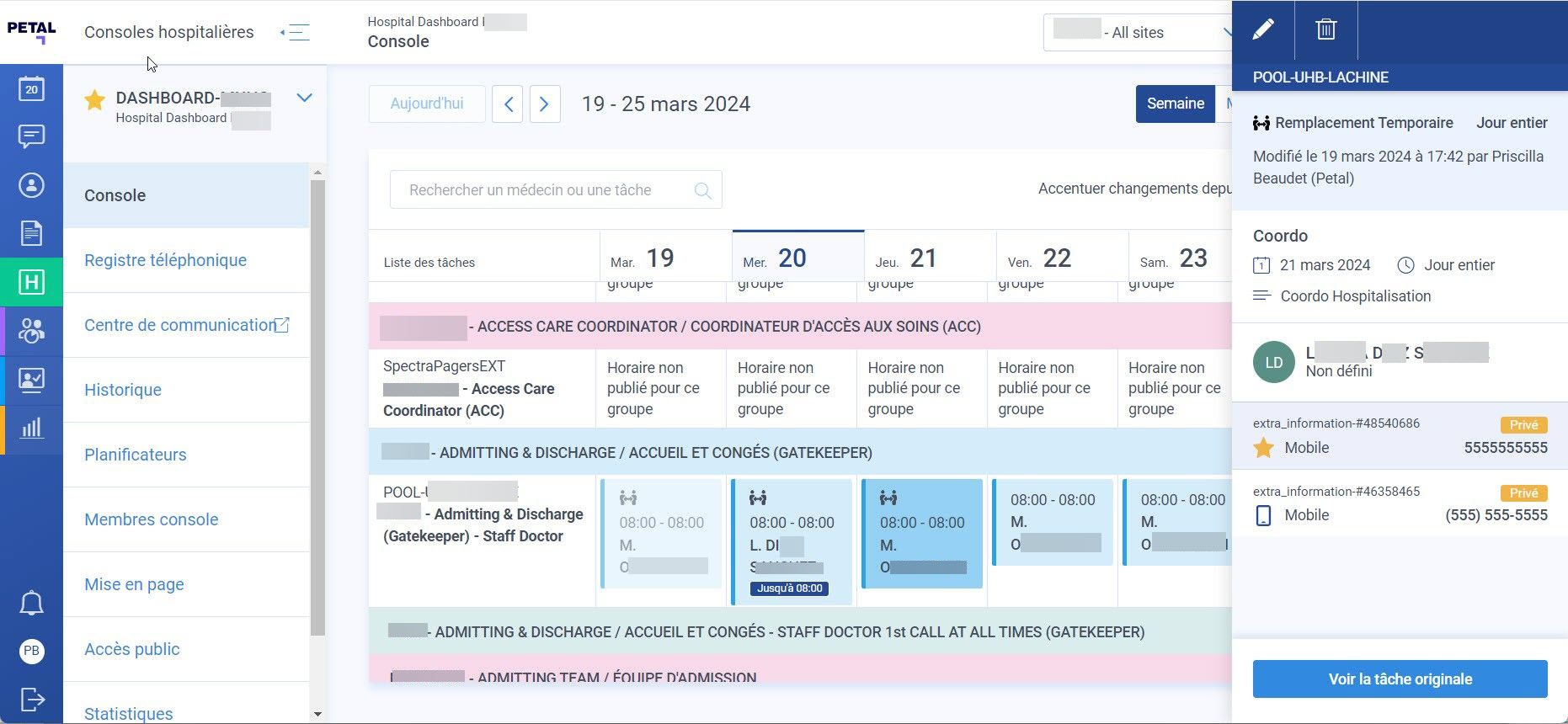
Task: Go to previous week arrow
Action: pos(508,104)
